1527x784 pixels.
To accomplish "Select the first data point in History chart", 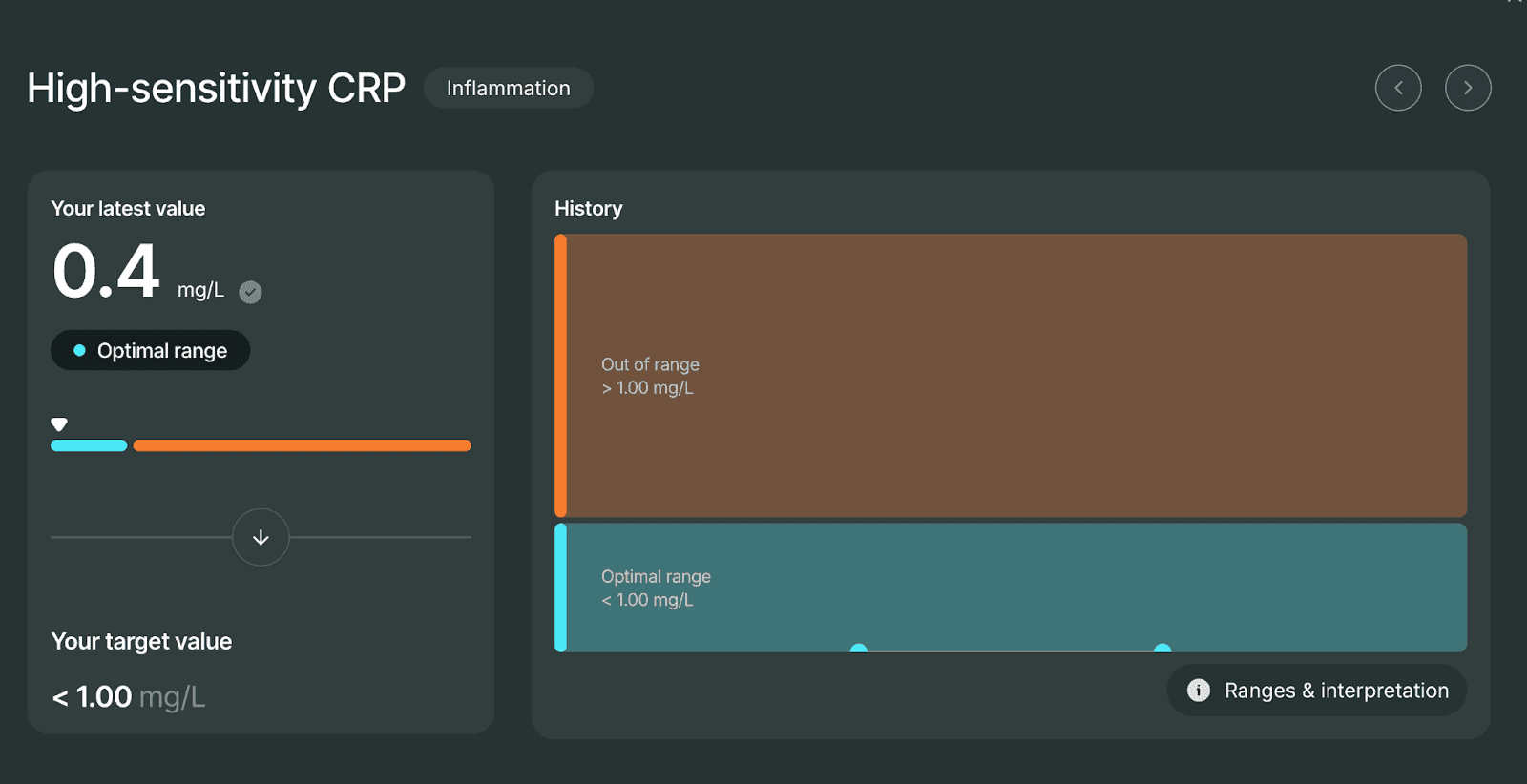I will coord(859,649).
